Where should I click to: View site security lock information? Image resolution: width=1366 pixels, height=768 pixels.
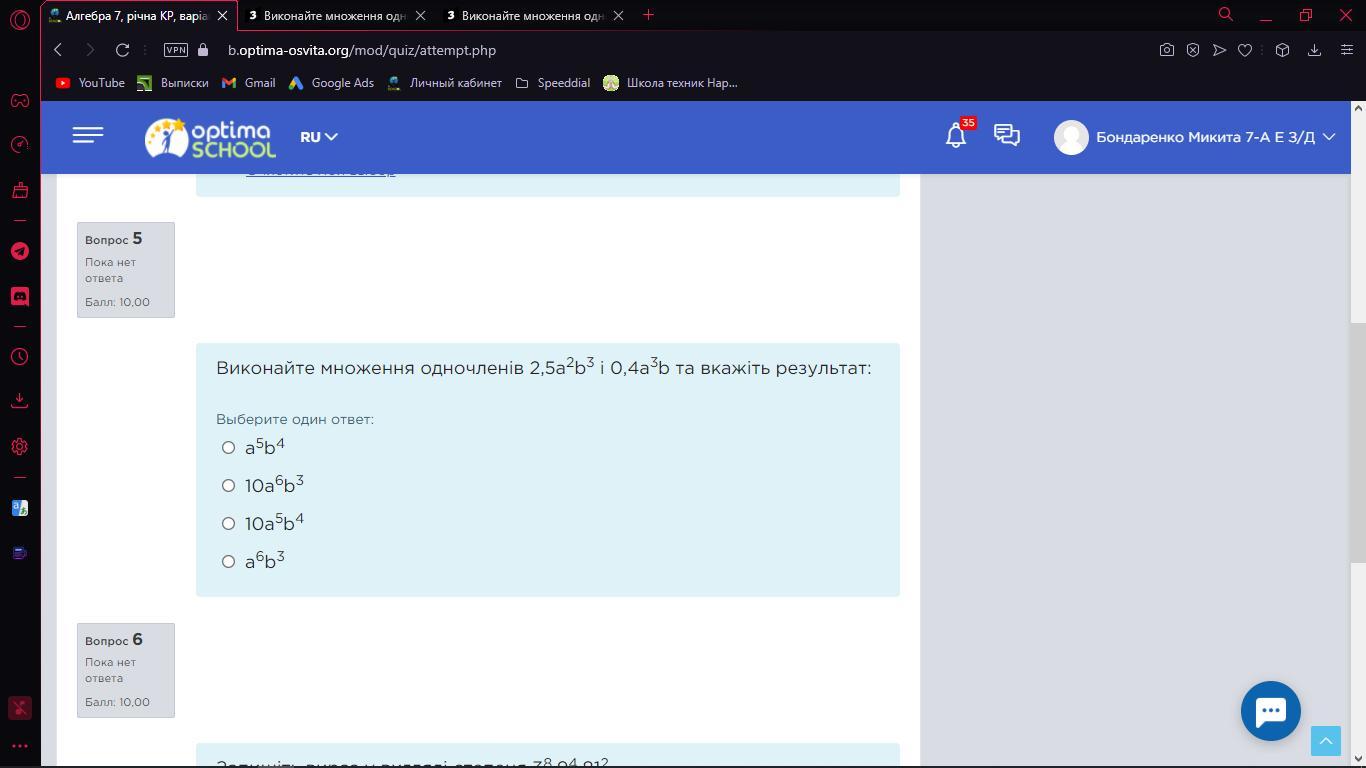[x=204, y=50]
